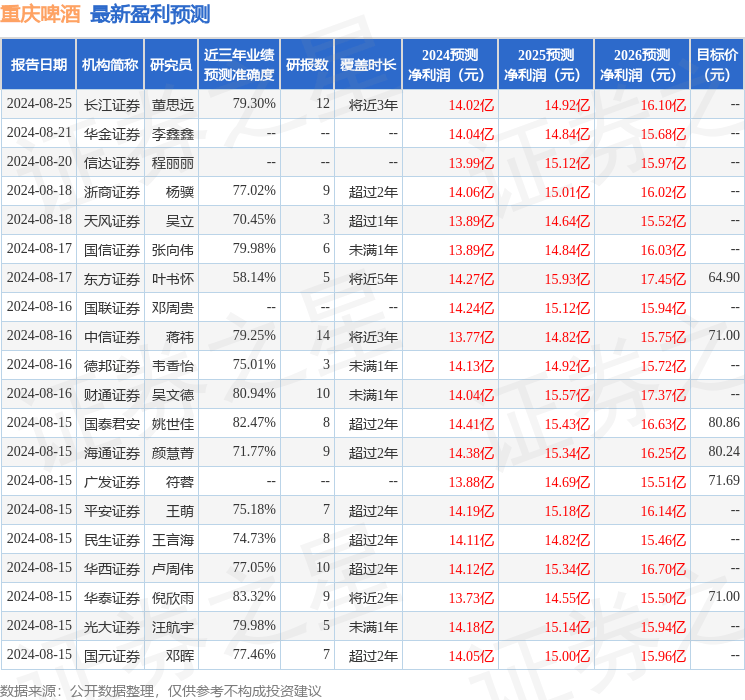This screenshot has width=745, height=700.
Task: Click the accuracy value 82.47%
Action: point(254,422)
